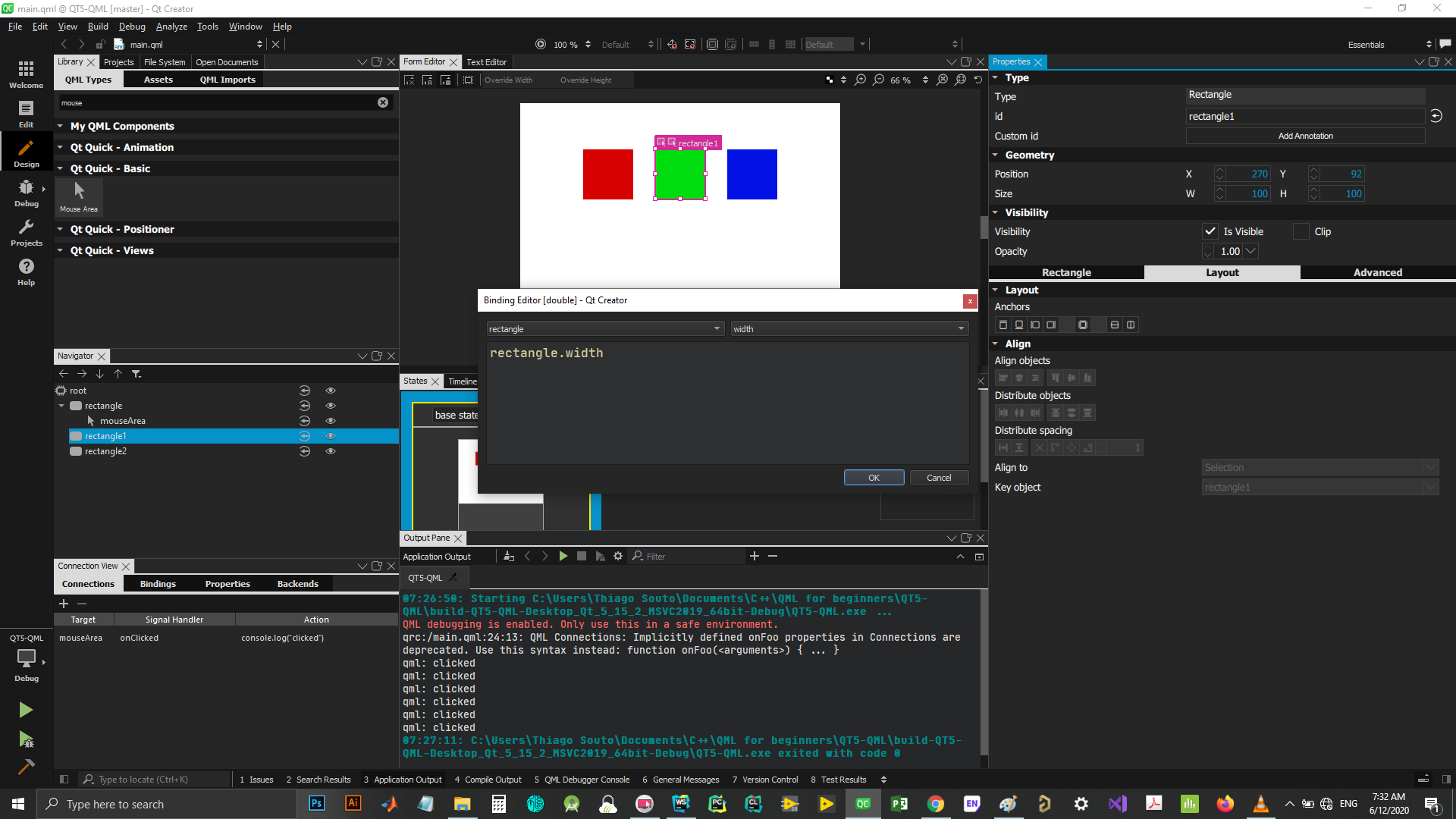Open the Timeline tab
The width and height of the screenshot is (1456, 819).
[462, 381]
